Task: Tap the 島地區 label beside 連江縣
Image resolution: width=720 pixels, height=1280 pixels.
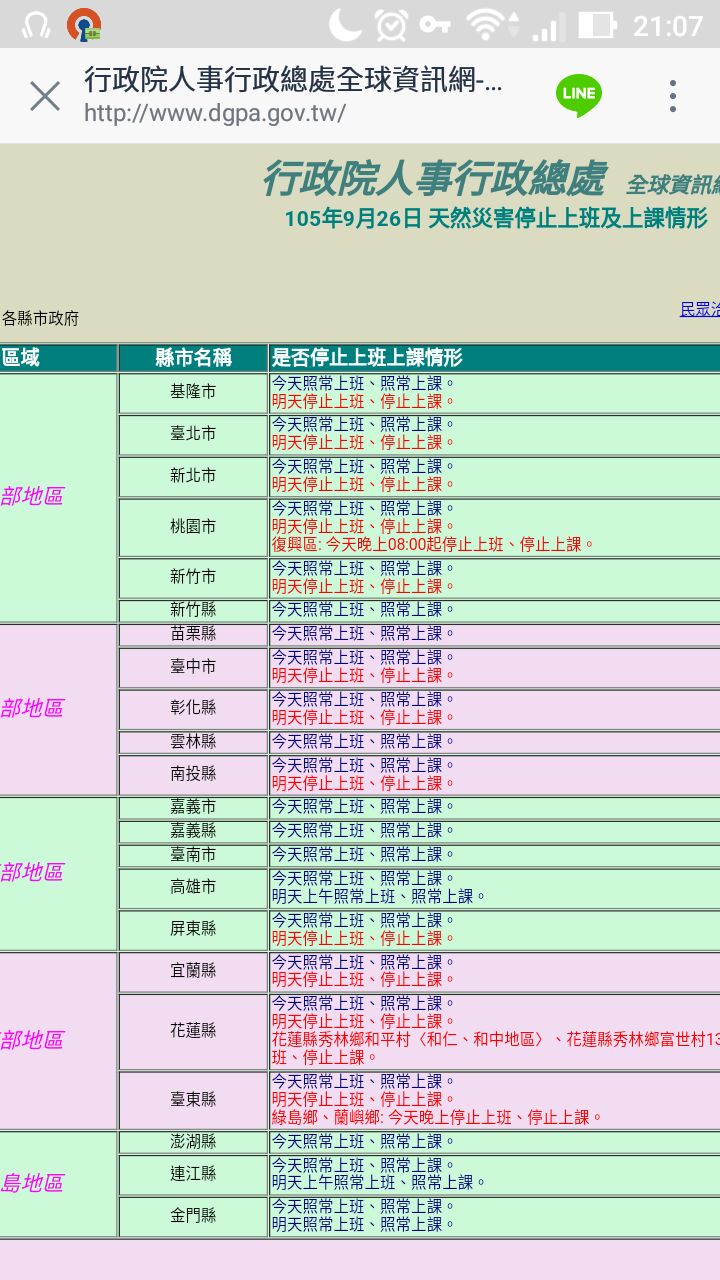Action: (32, 1184)
